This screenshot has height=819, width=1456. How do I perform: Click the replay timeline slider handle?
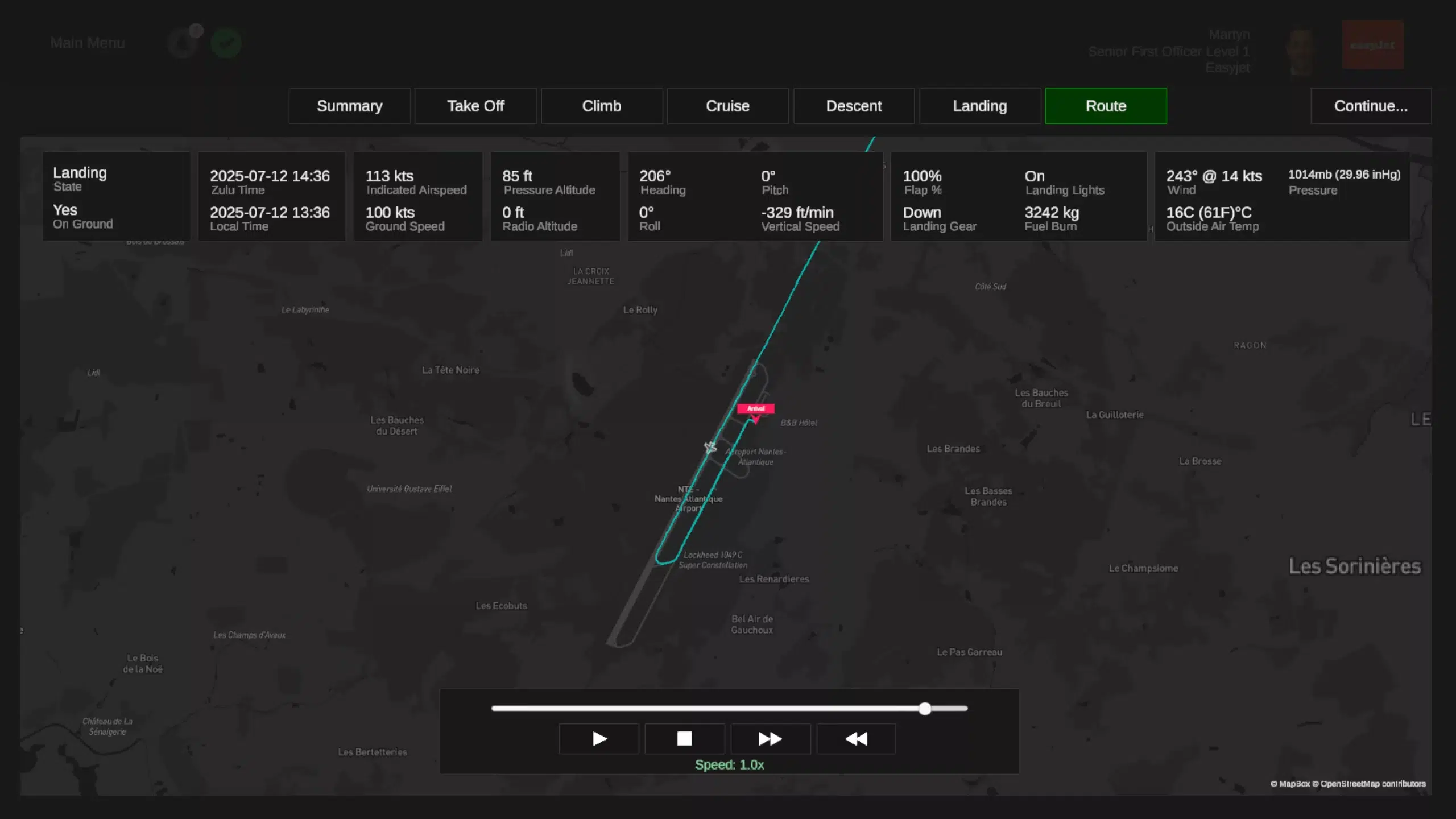tap(925, 708)
